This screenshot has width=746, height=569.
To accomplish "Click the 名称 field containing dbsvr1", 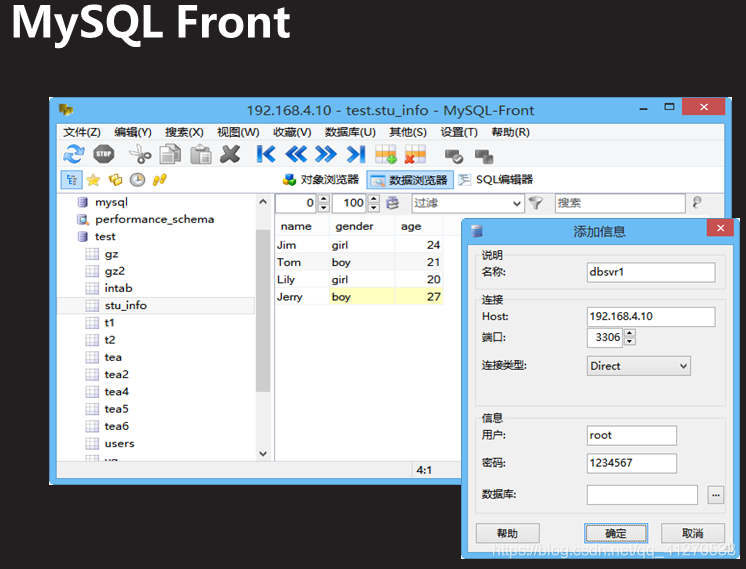I will [651, 272].
